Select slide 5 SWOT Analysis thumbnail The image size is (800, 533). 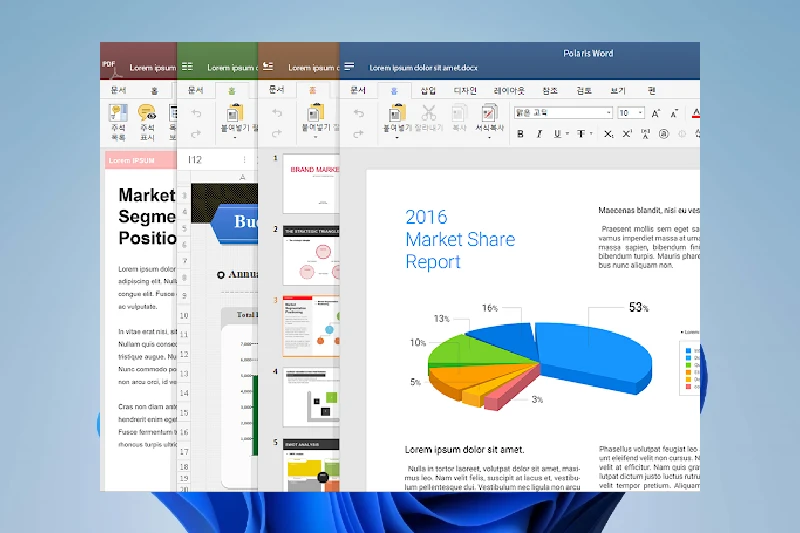click(311, 465)
